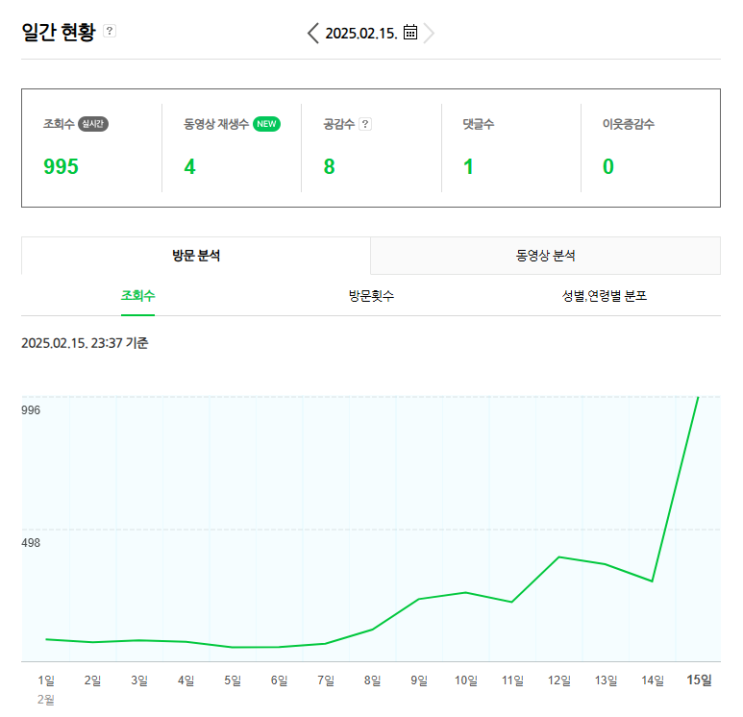Click the date text 2025.02.15.
Viewport: 743px width, 717px height.
361,33
